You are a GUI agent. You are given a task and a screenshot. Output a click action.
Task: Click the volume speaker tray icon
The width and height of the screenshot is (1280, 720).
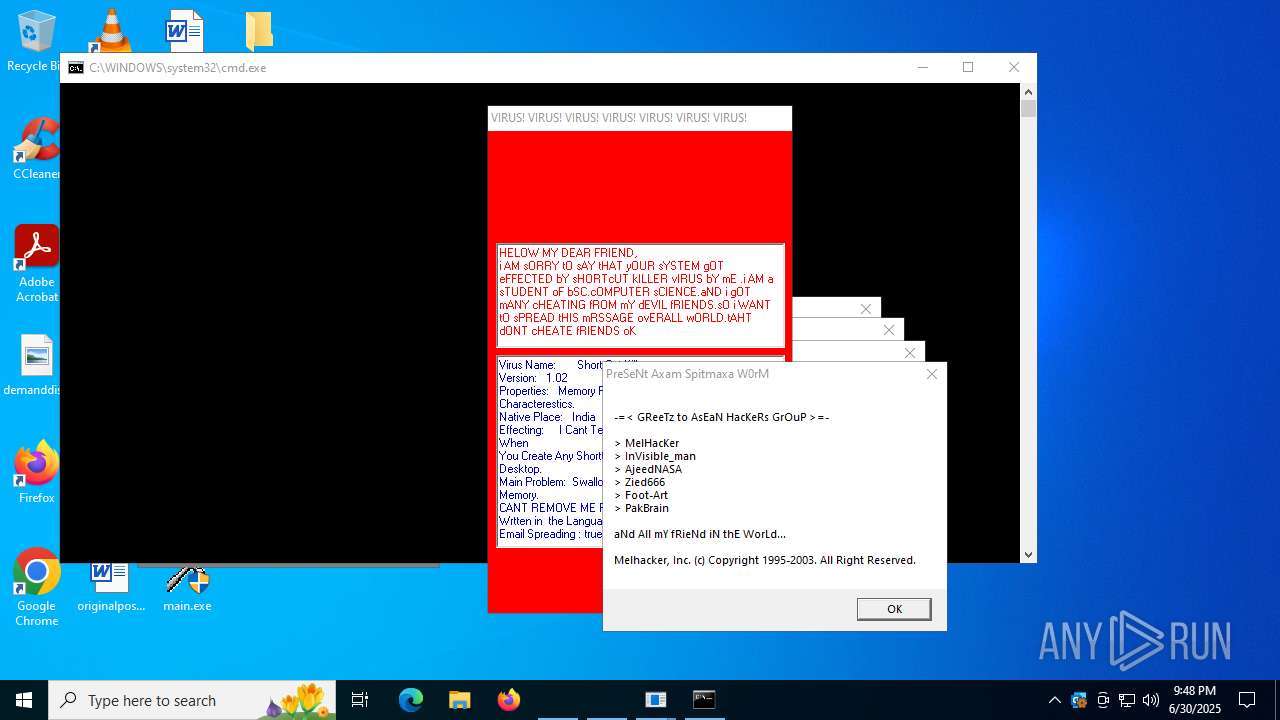coord(1151,700)
